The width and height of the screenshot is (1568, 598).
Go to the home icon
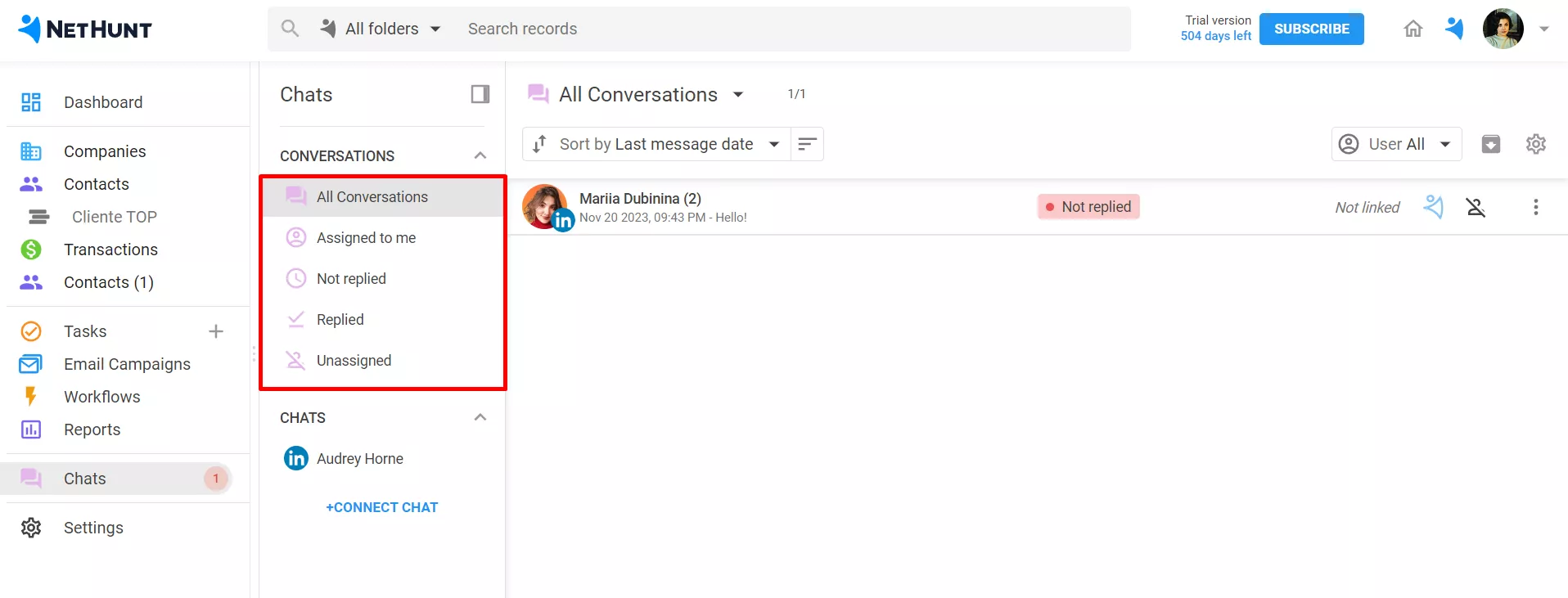click(x=1413, y=29)
